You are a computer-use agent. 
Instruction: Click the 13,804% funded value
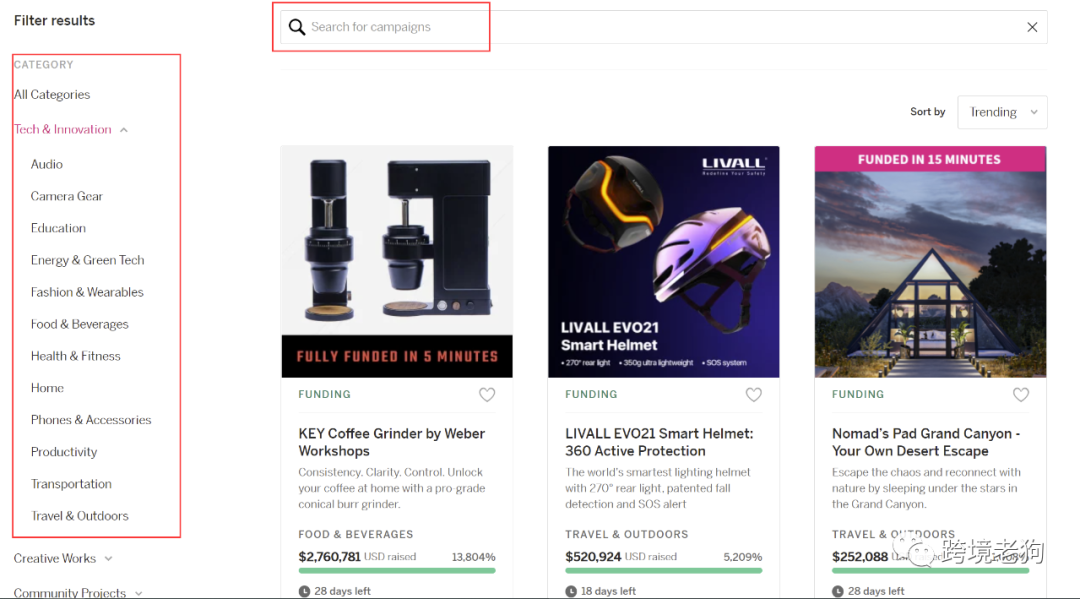coord(473,557)
